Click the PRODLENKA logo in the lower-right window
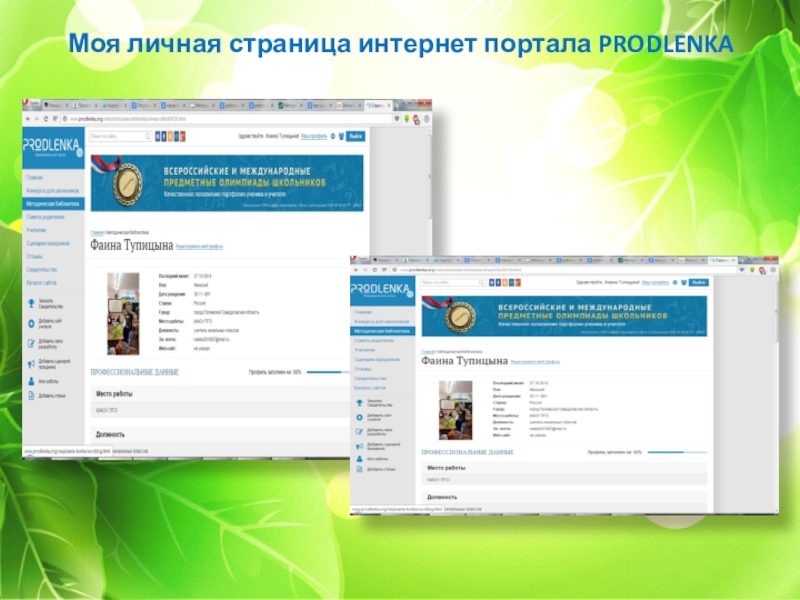Image resolution: width=800 pixels, height=600 pixels. coord(382,290)
